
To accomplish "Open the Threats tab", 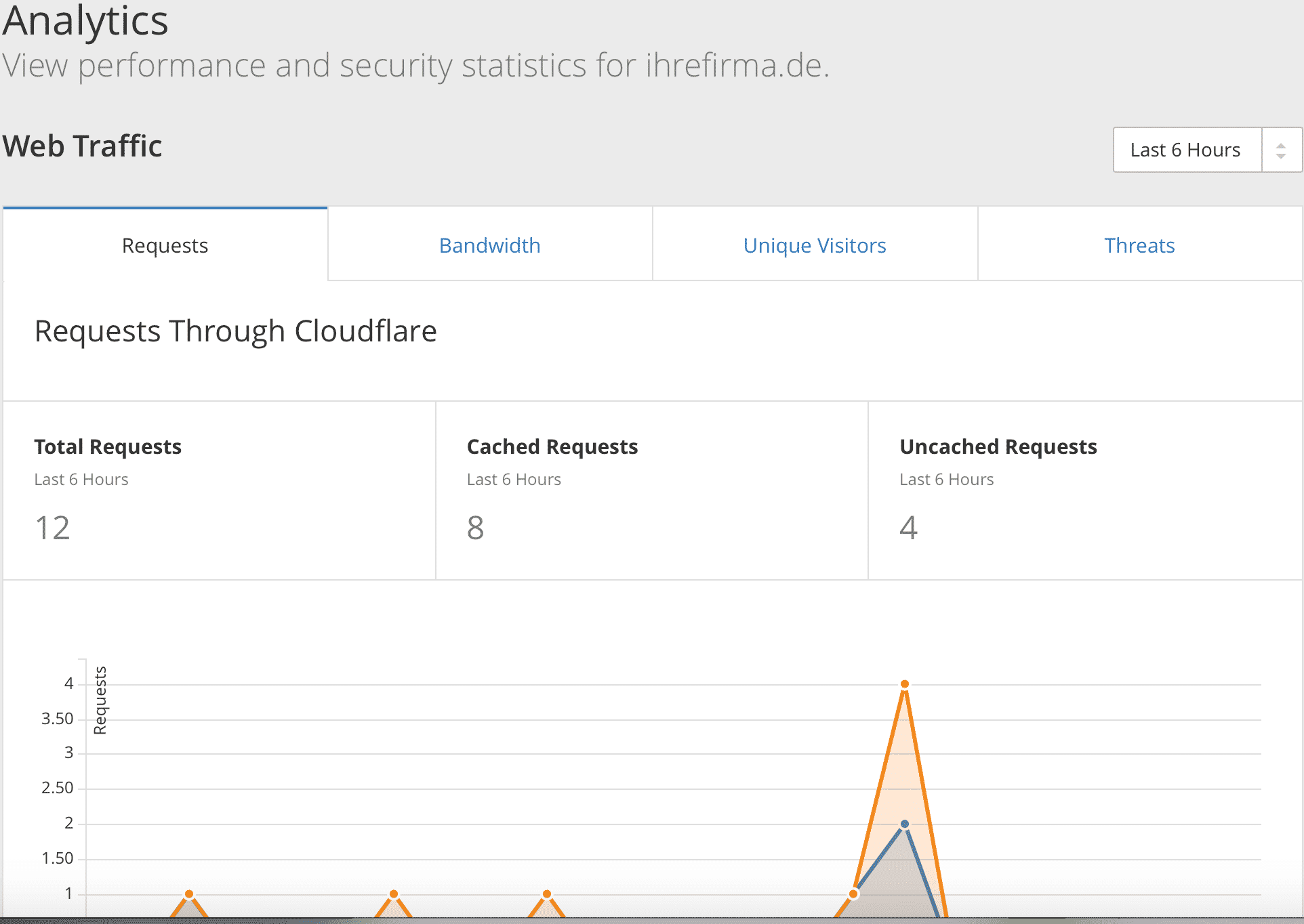I will [x=1139, y=245].
